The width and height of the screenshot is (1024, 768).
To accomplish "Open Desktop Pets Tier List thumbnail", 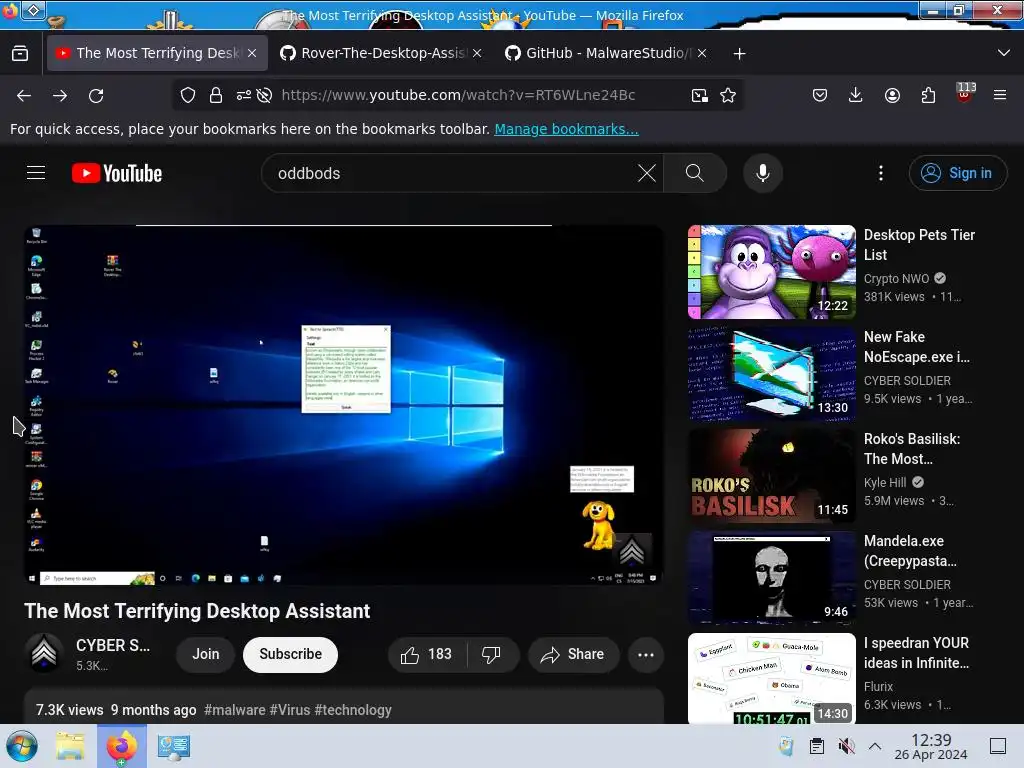I will [x=771, y=272].
